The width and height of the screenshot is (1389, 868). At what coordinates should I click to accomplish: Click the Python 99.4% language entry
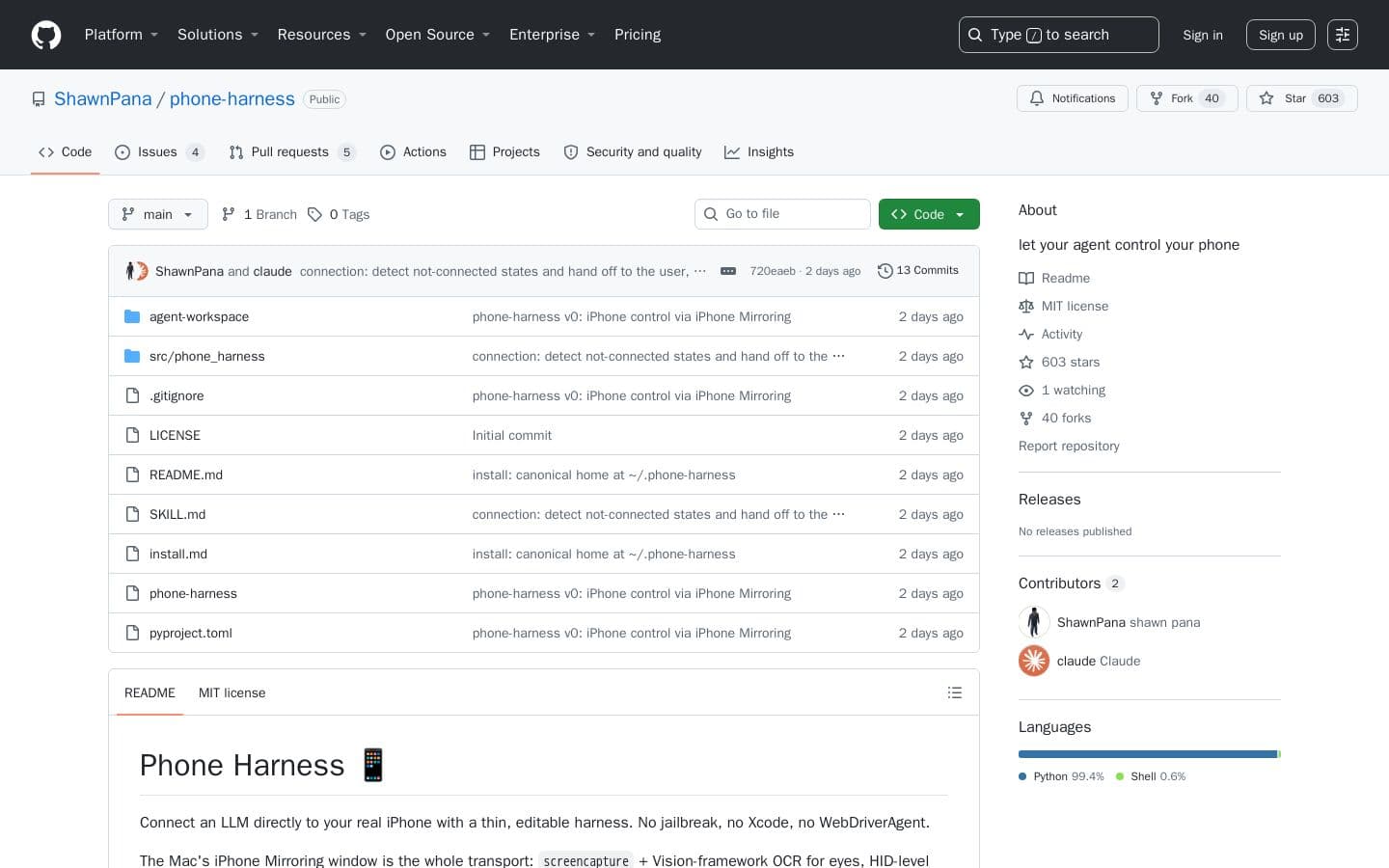1061,776
